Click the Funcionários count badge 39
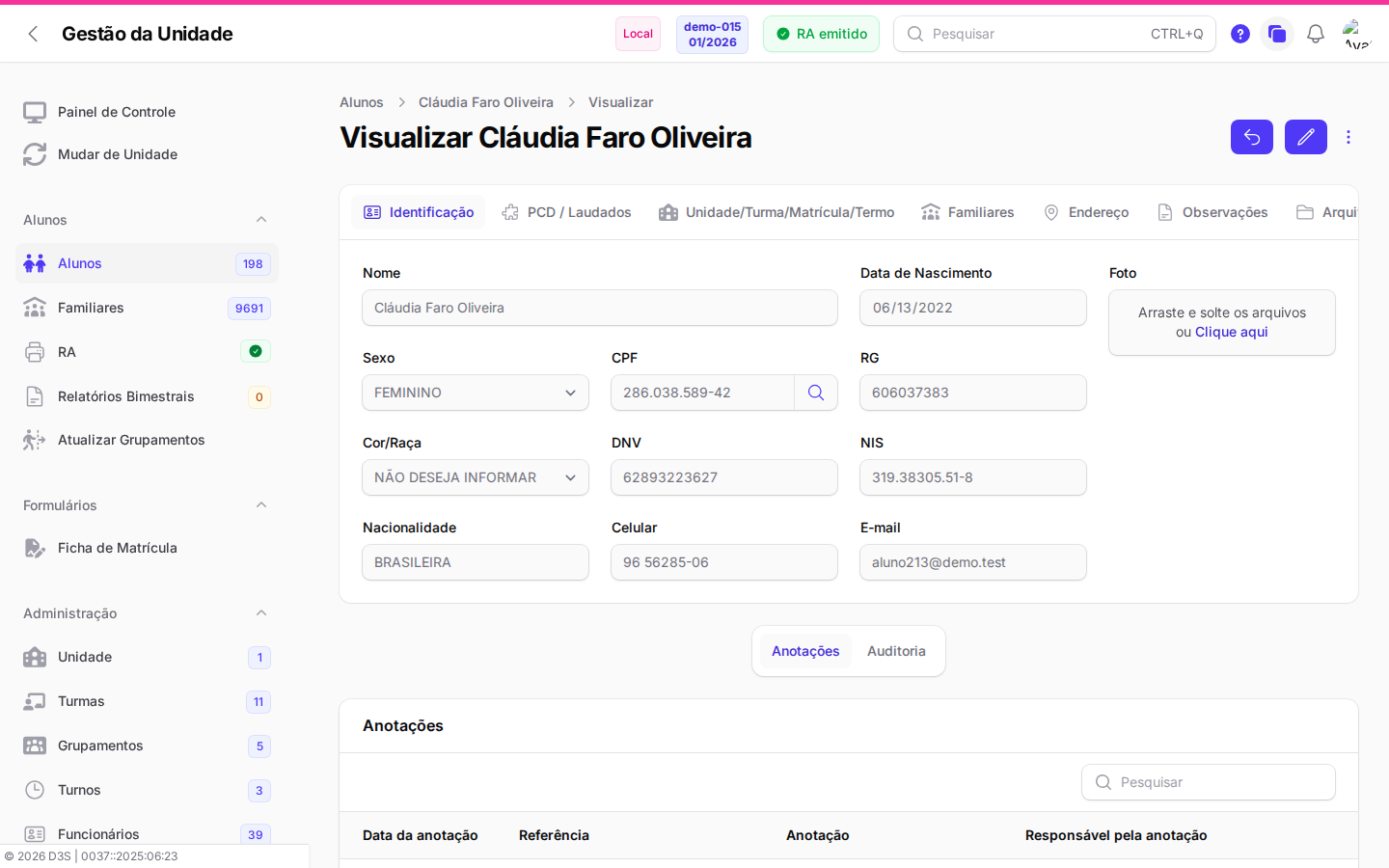Viewport: 1389px width, 868px height. [256, 834]
